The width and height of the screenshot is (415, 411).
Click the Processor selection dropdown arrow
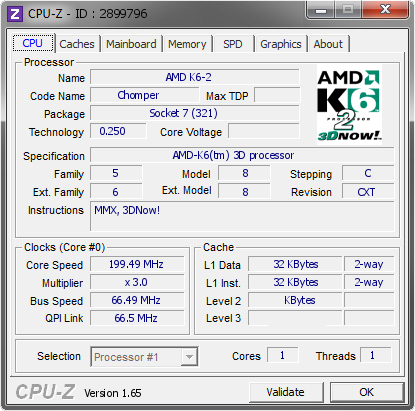pos(189,357)
